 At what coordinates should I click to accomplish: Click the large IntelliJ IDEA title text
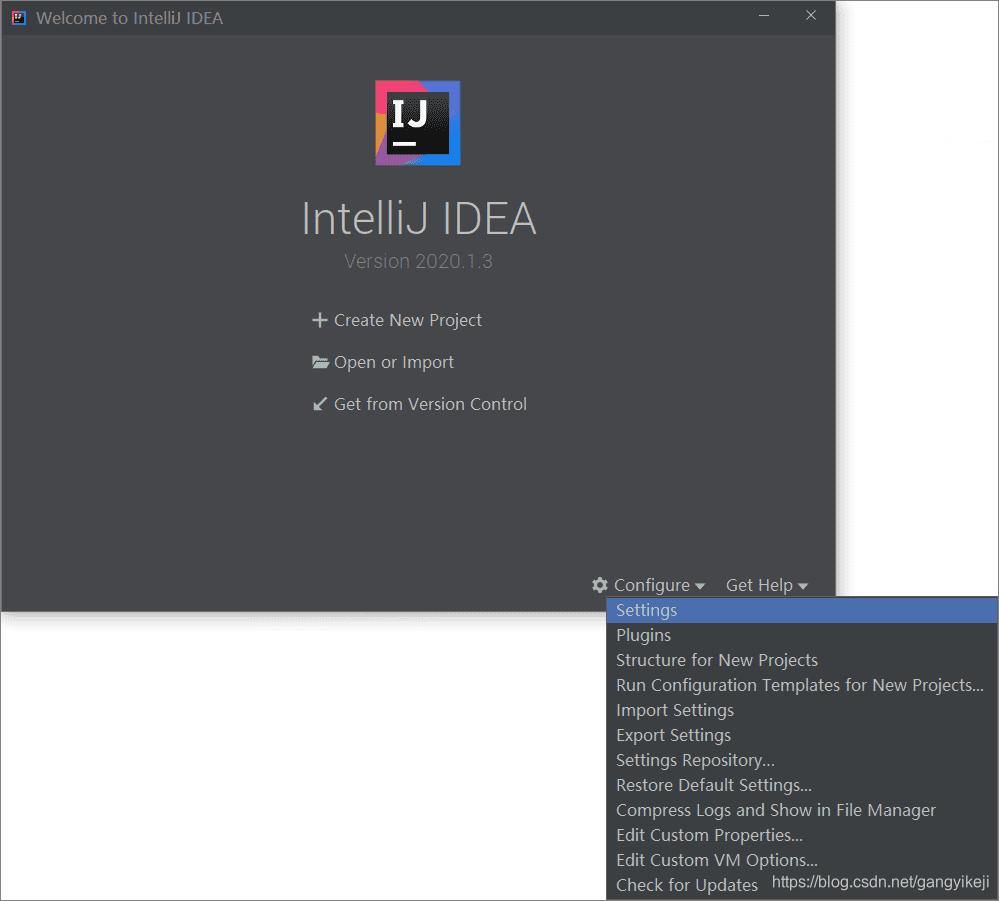(x=419, y=219)
